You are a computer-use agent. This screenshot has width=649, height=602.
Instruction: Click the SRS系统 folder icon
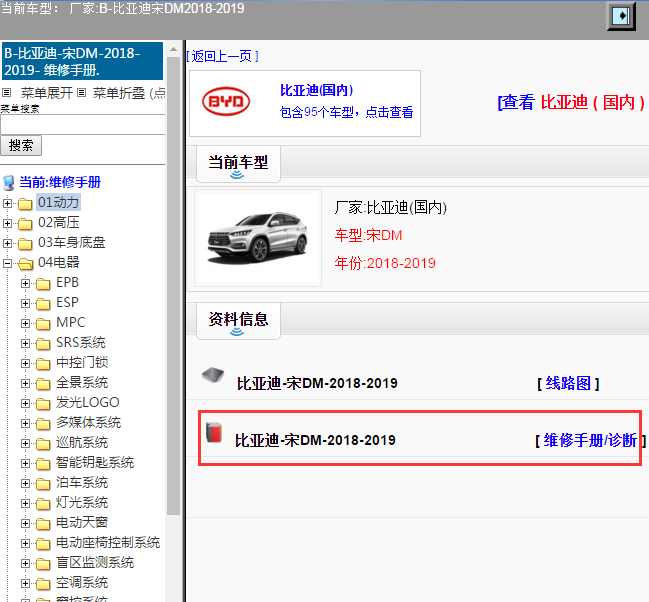click(x=43, y=344)
